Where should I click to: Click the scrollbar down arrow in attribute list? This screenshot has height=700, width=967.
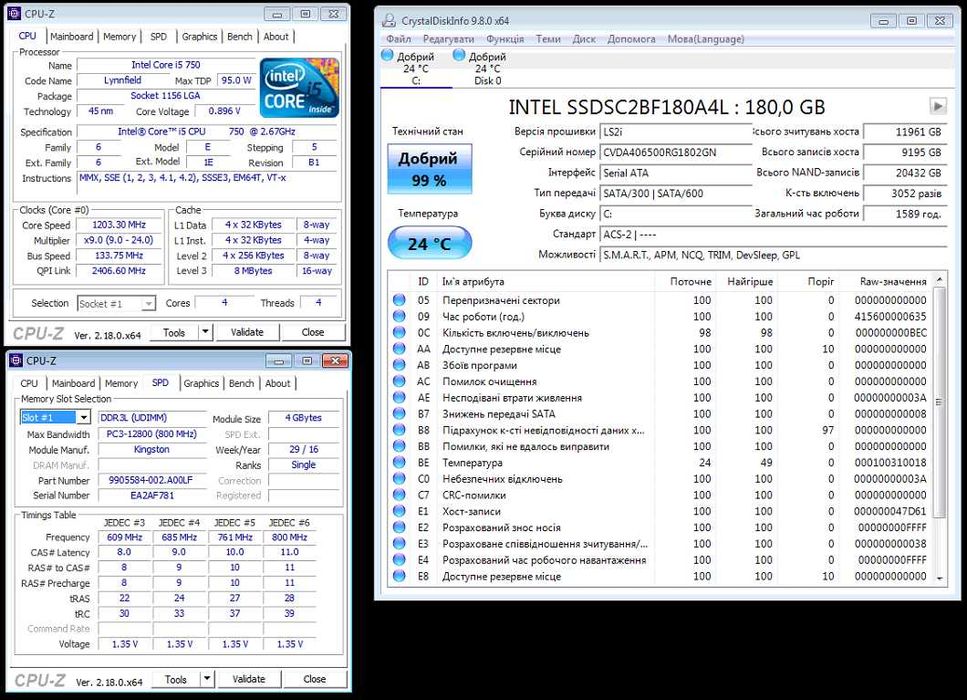939,578
